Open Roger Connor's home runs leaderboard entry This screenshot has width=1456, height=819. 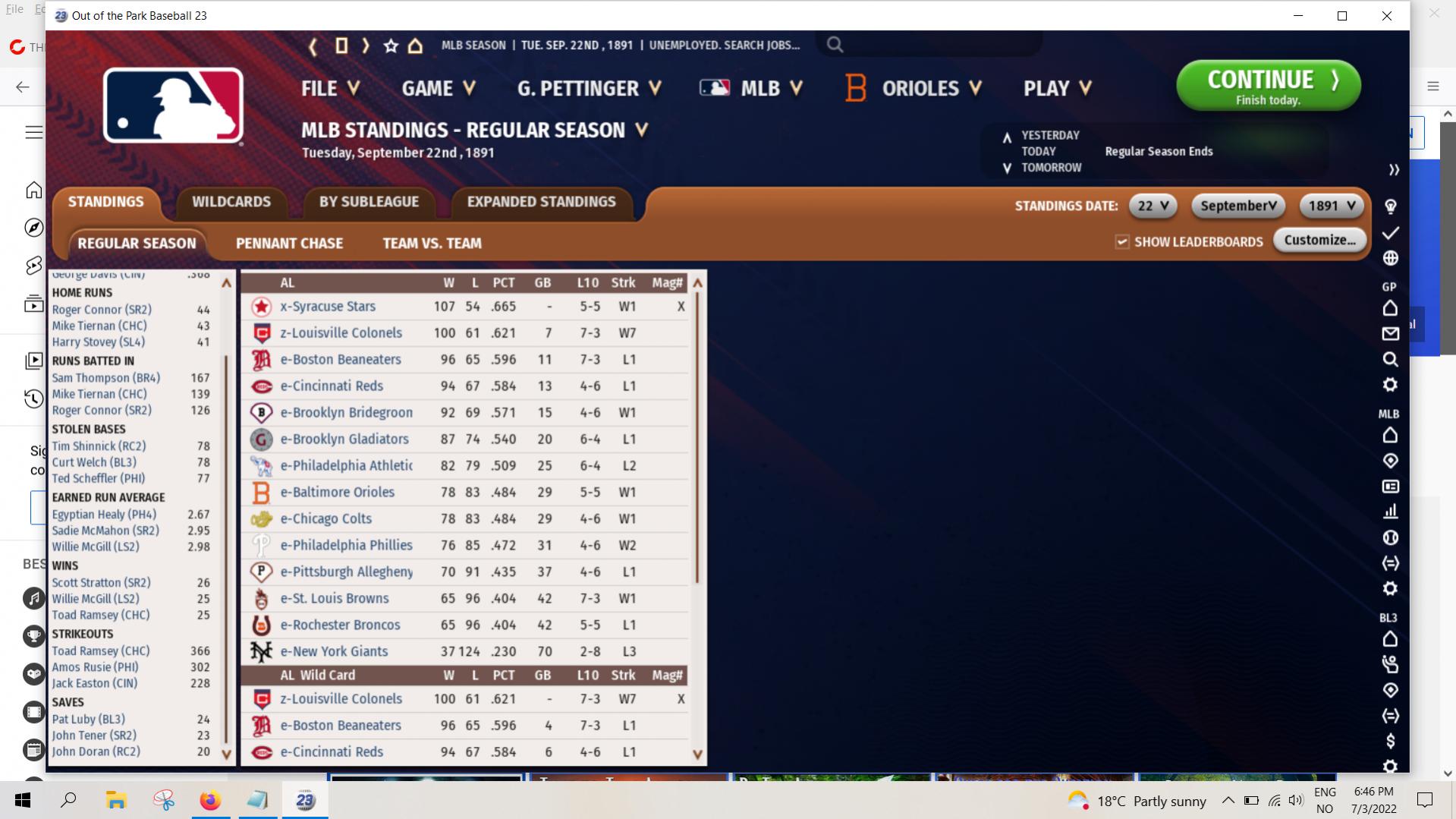point(102,310)
